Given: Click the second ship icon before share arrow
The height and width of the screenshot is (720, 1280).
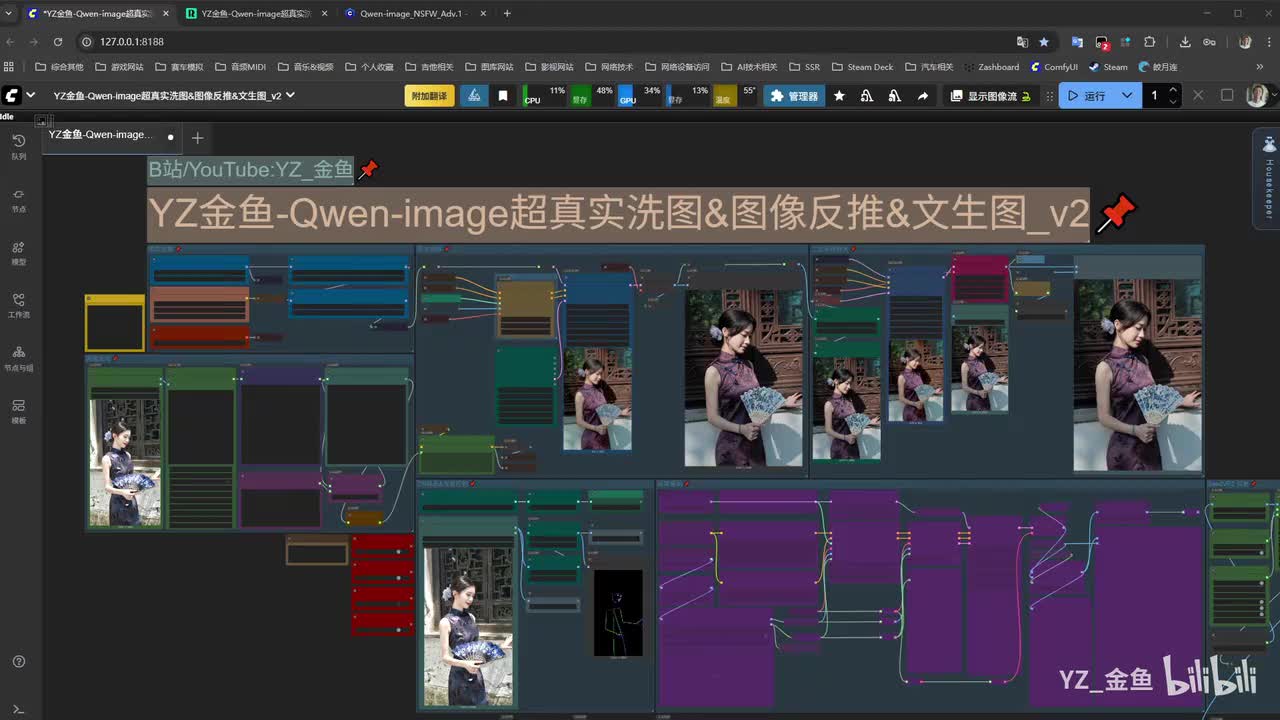Looking at the screenshot, I should (x=894, y=96).
